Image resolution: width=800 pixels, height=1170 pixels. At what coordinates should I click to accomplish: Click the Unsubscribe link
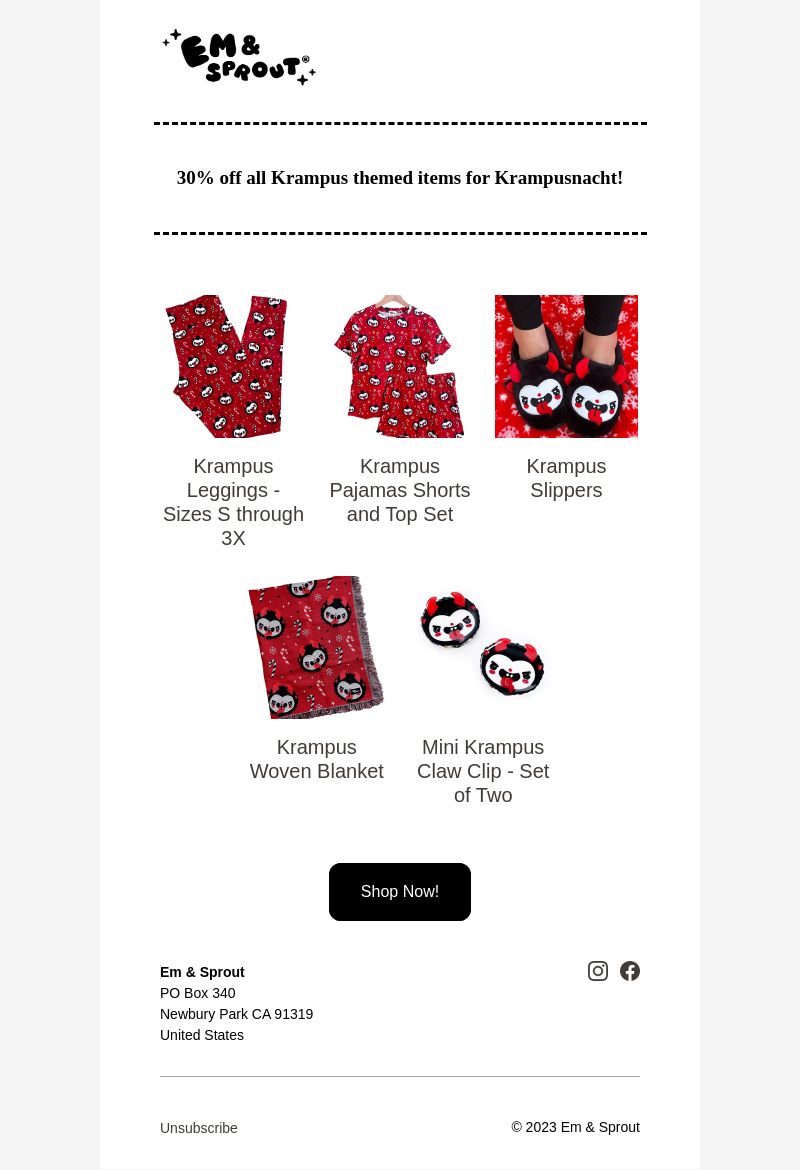(199, 1128)
